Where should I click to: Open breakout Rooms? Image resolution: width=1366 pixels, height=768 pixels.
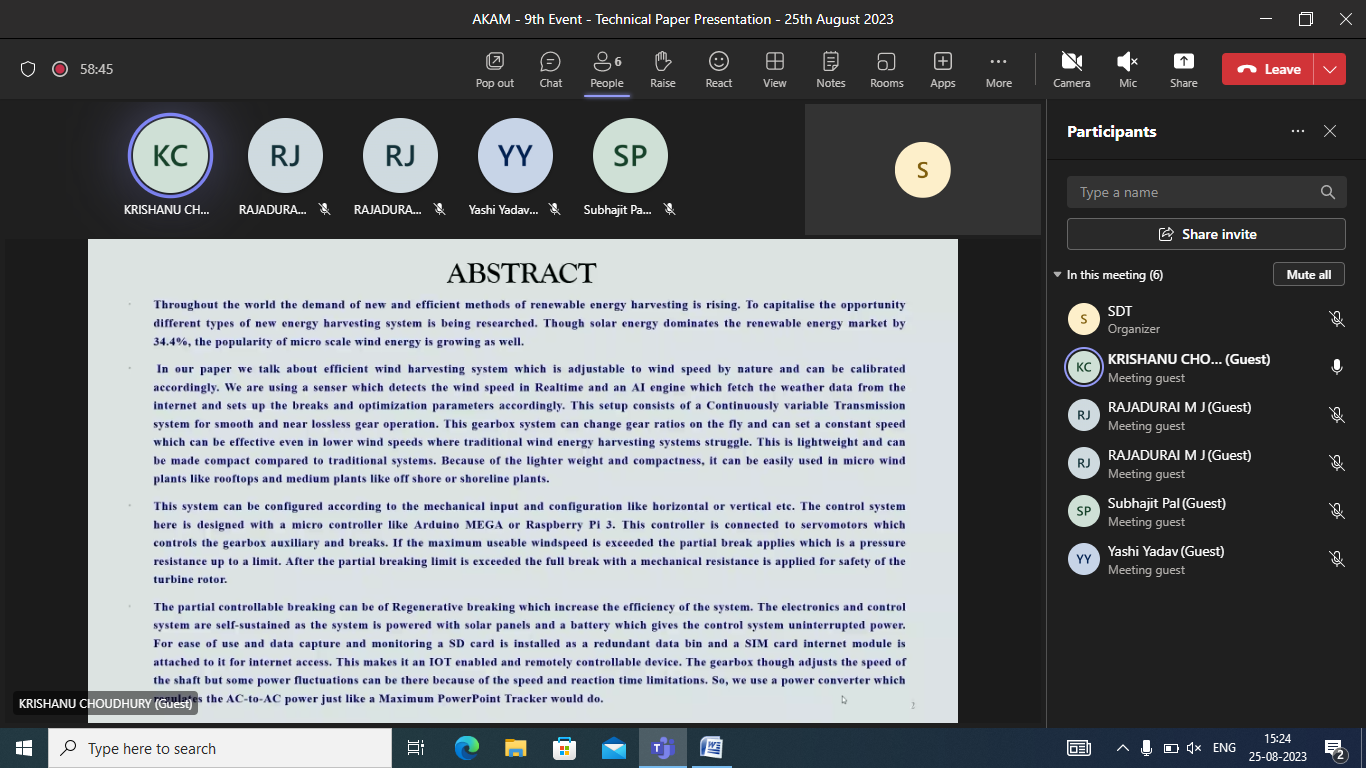(x=886, y=69)
